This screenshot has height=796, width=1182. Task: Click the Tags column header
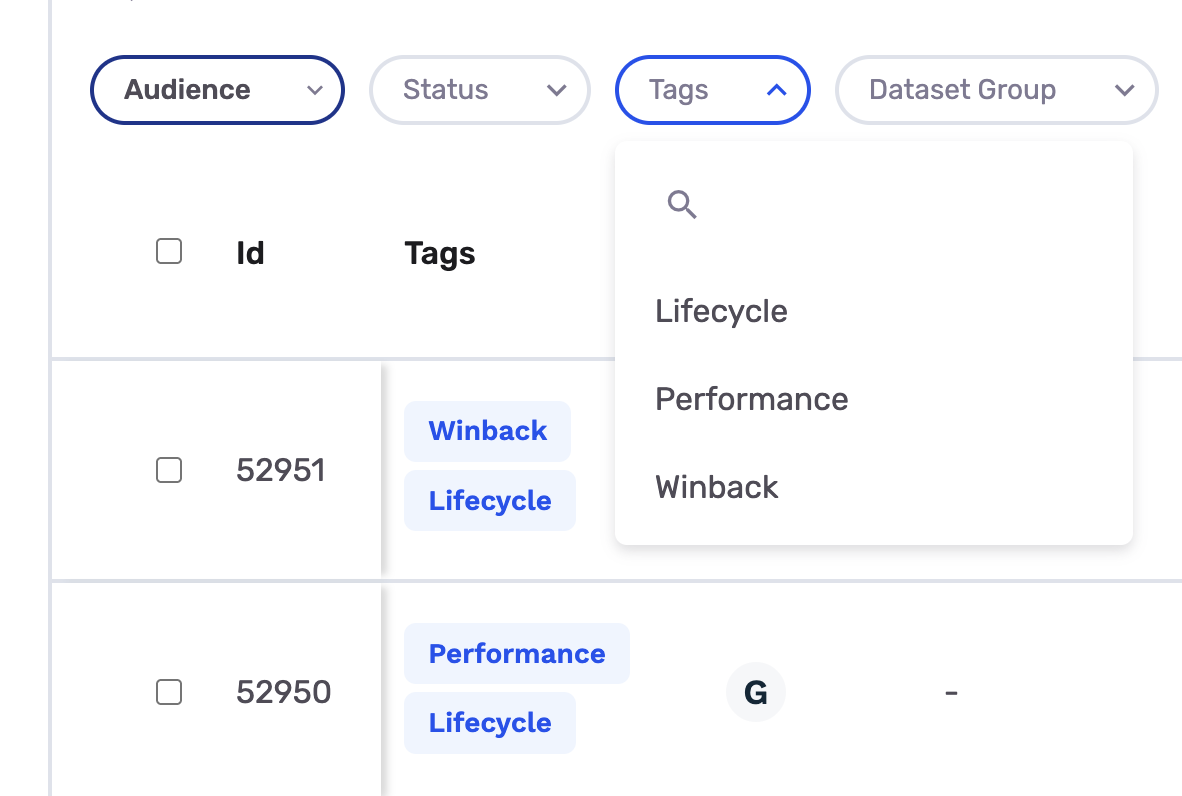coord(440,253)
